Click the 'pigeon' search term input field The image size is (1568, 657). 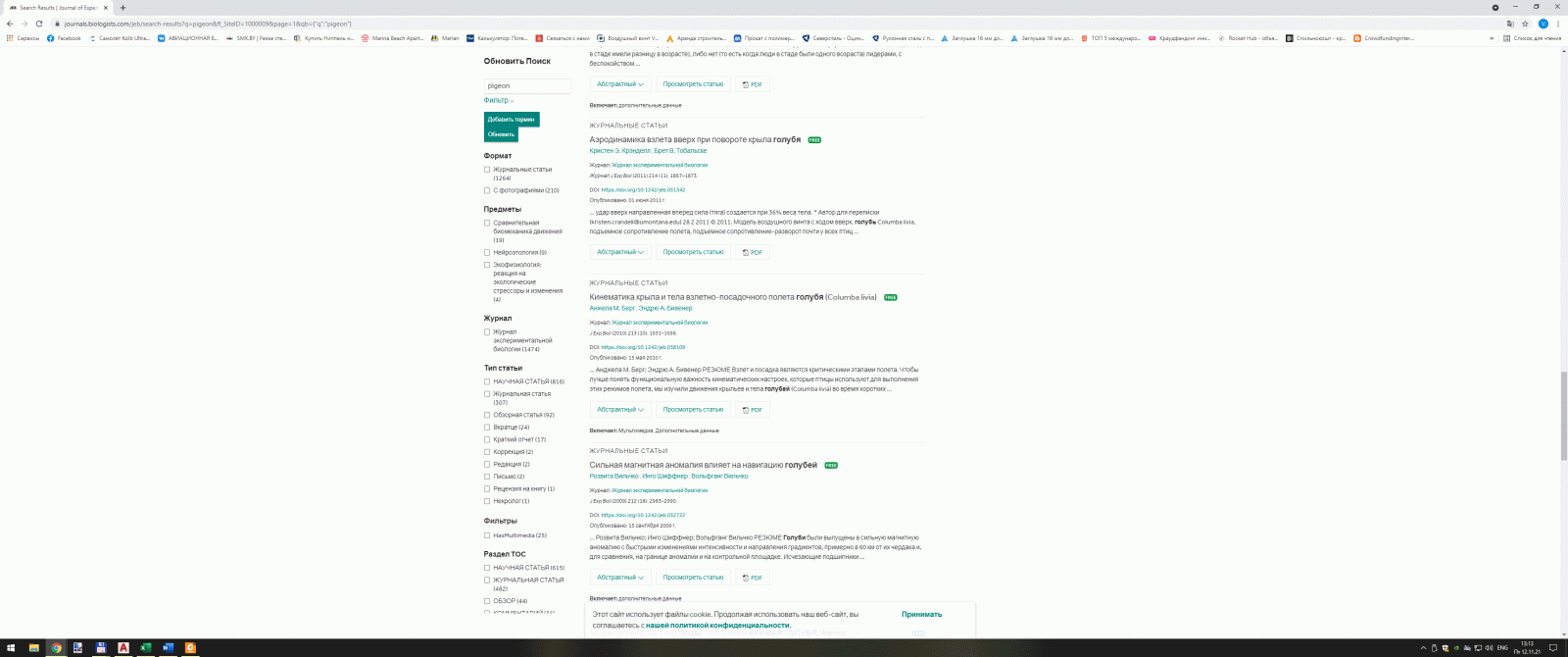526,86
